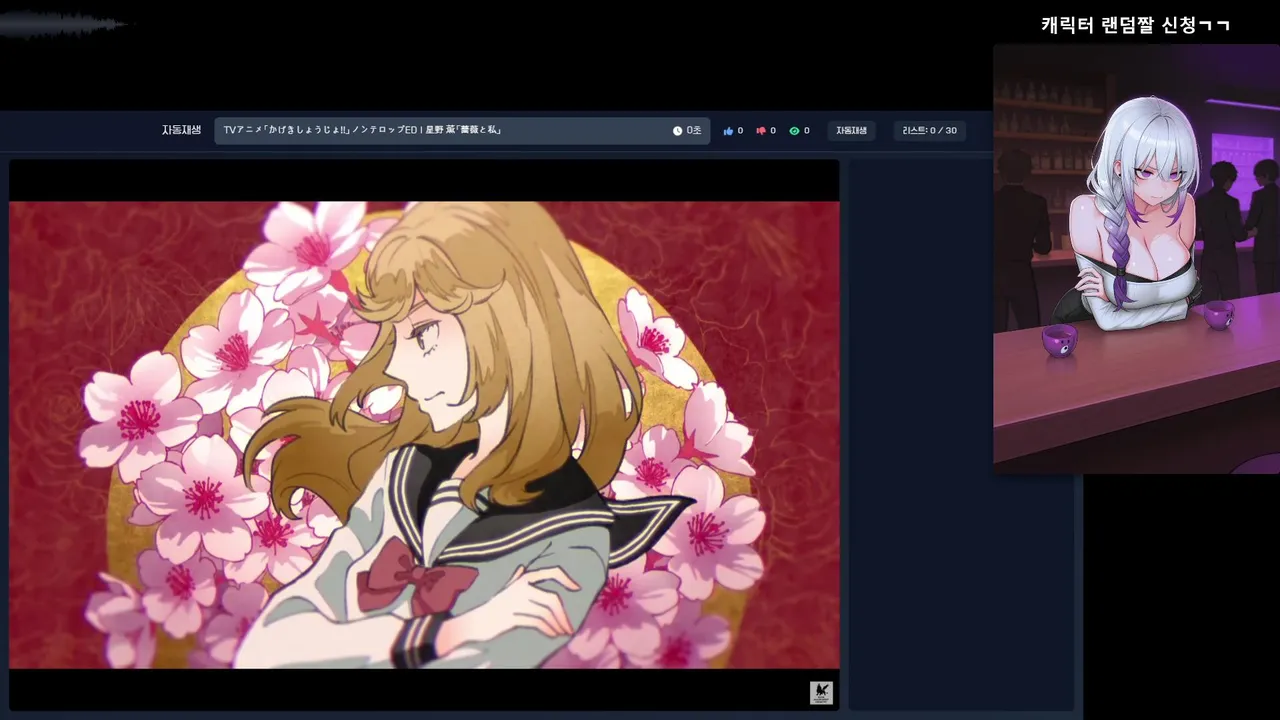Click the silver-haired character image overlay
The image size is (1280, 720).
(x=1136, y=259)
